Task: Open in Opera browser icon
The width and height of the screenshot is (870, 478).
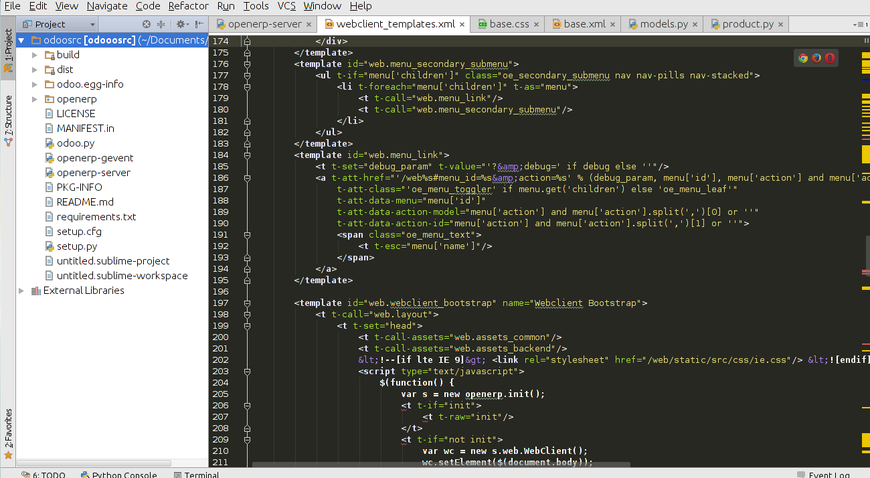Action: point(829,58)
